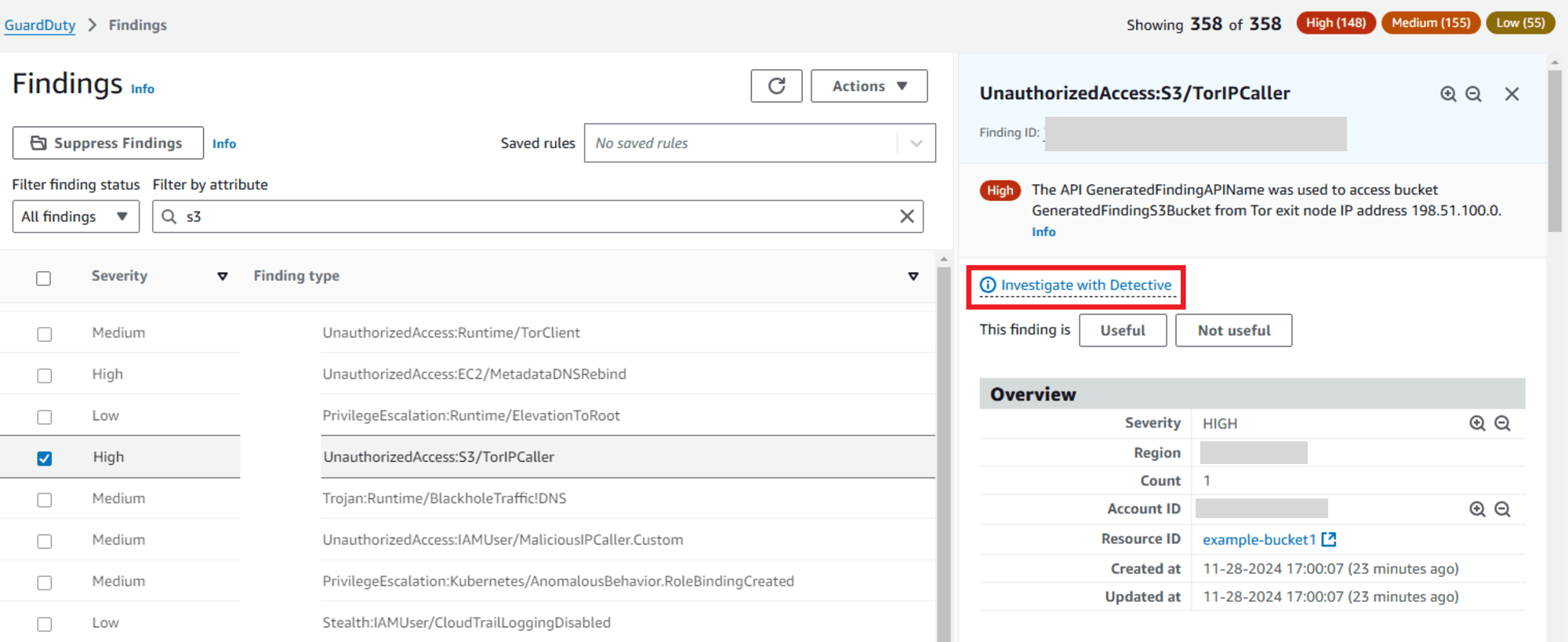Navigate to GuardDuty breadcrumb link

[x=40, y=25]
